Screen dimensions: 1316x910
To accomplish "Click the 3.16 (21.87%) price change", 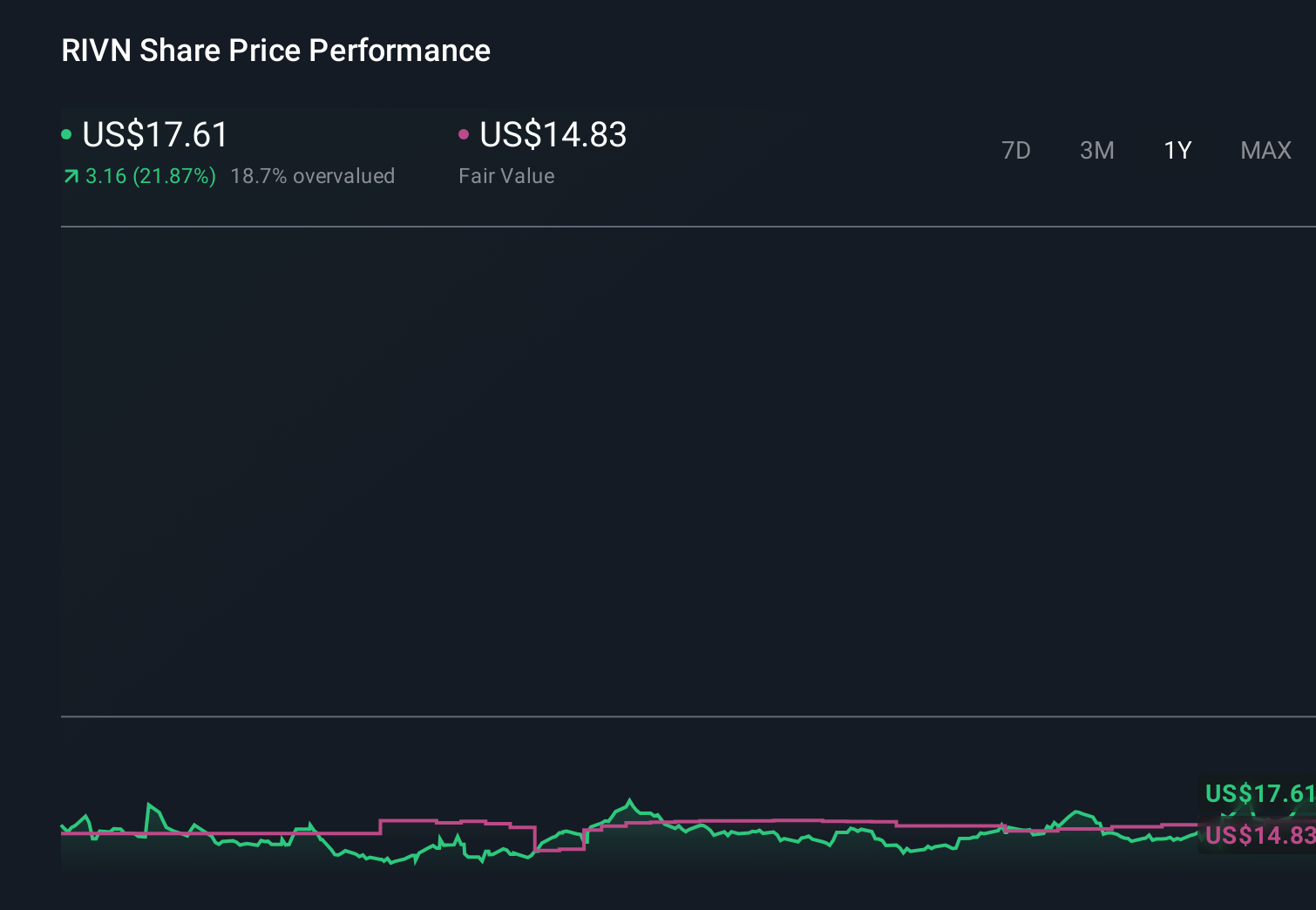I will 150,176.
